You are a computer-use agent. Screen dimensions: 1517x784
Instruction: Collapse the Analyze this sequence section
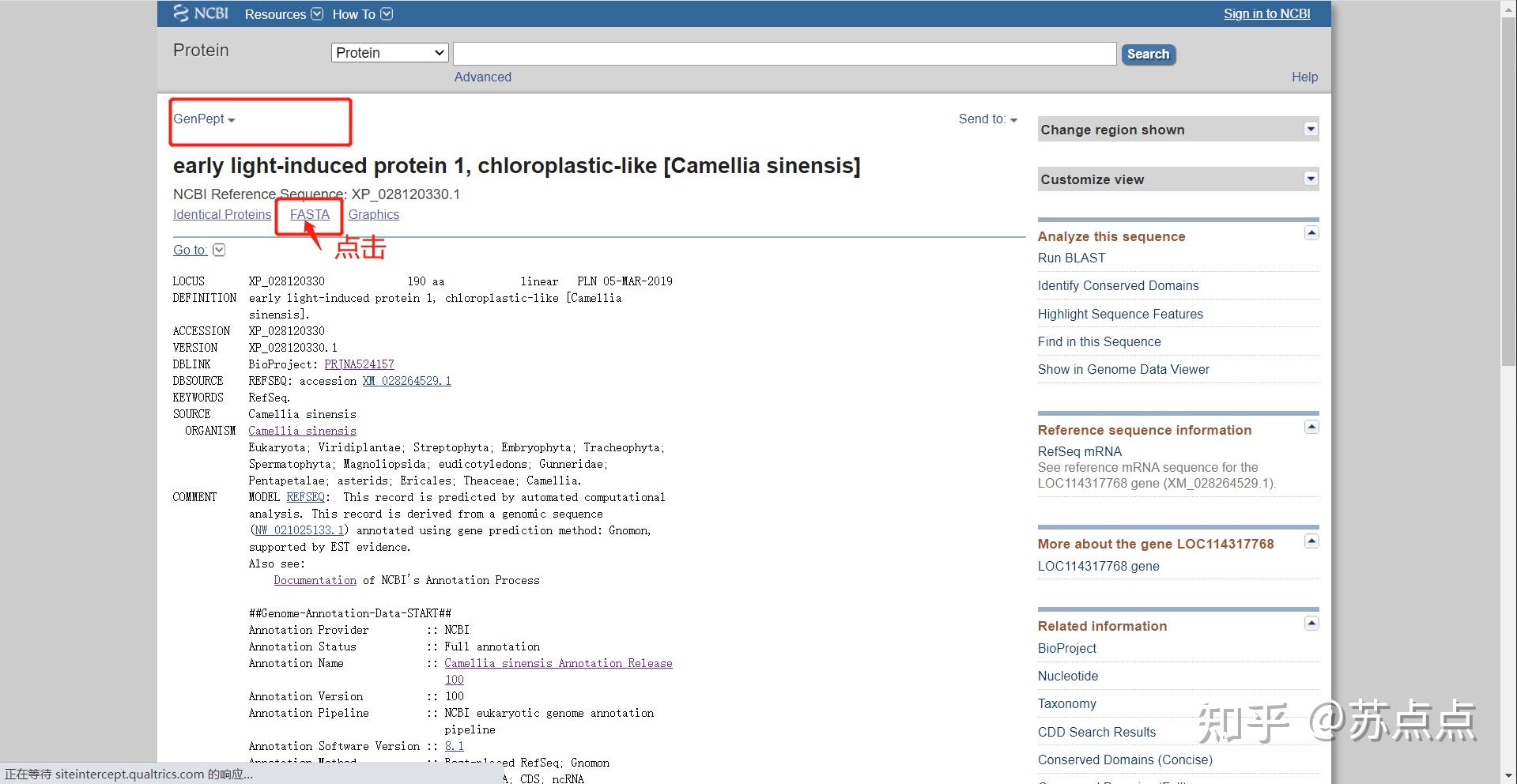(x=1311, y=233)
